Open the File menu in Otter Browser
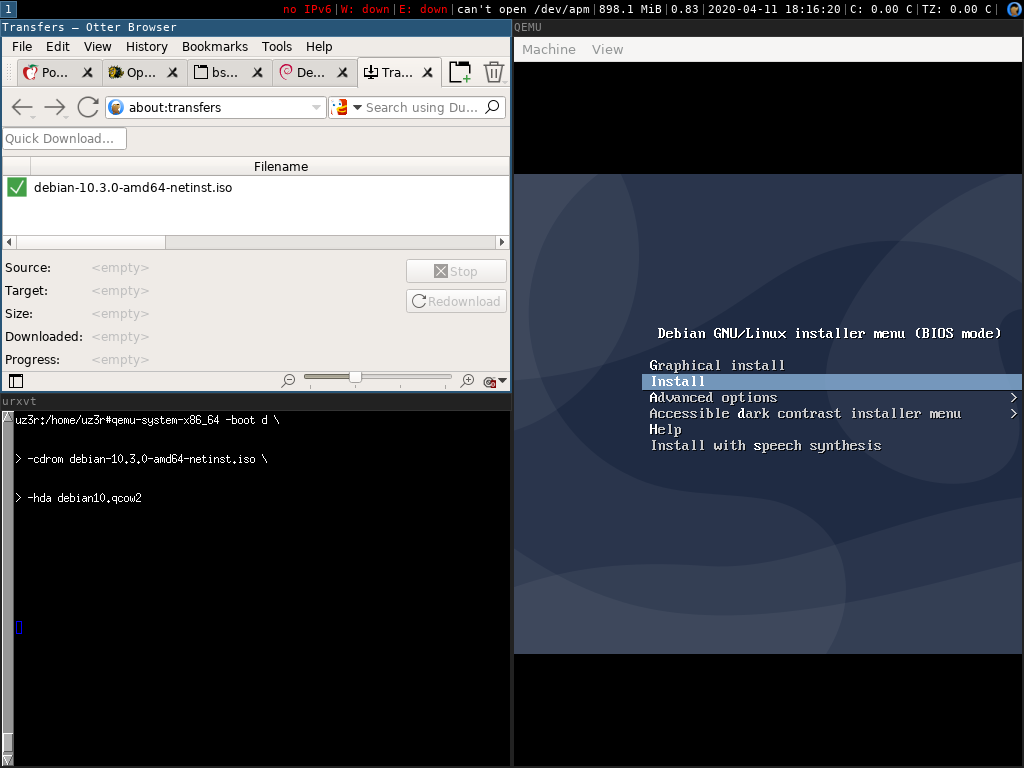This screenshot has height=768, width=1024. click(x=22, y=46)
